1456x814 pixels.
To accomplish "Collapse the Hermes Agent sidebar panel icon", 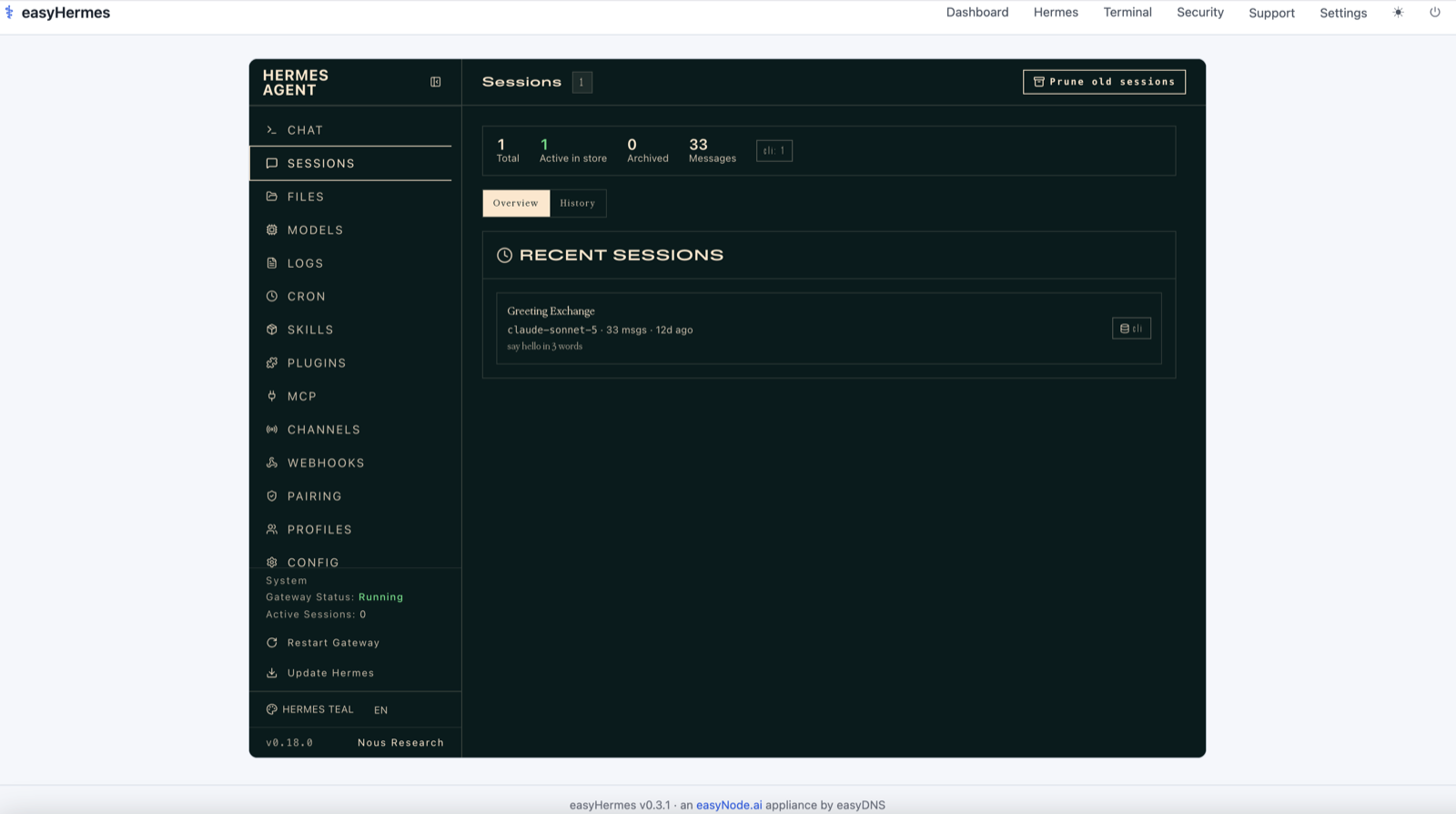I will [x=436, y=82].
